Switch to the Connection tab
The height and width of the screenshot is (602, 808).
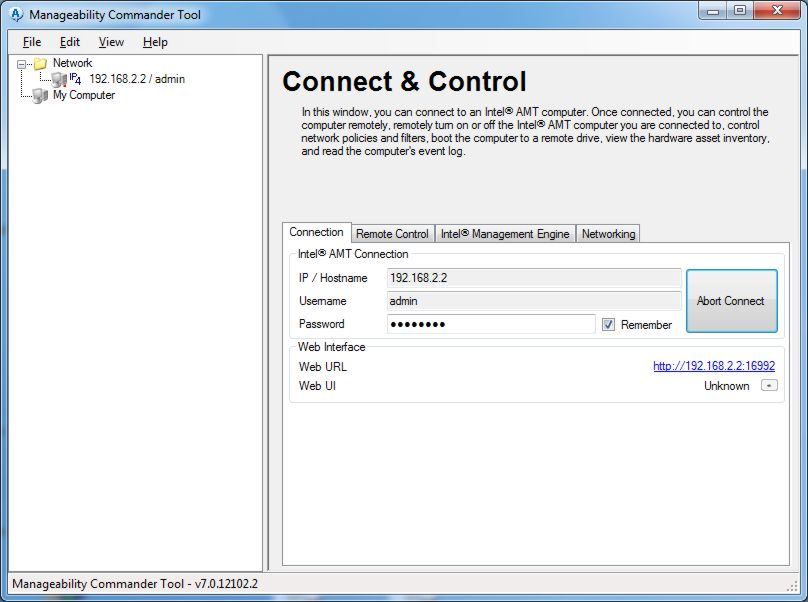tap(316, 232)
